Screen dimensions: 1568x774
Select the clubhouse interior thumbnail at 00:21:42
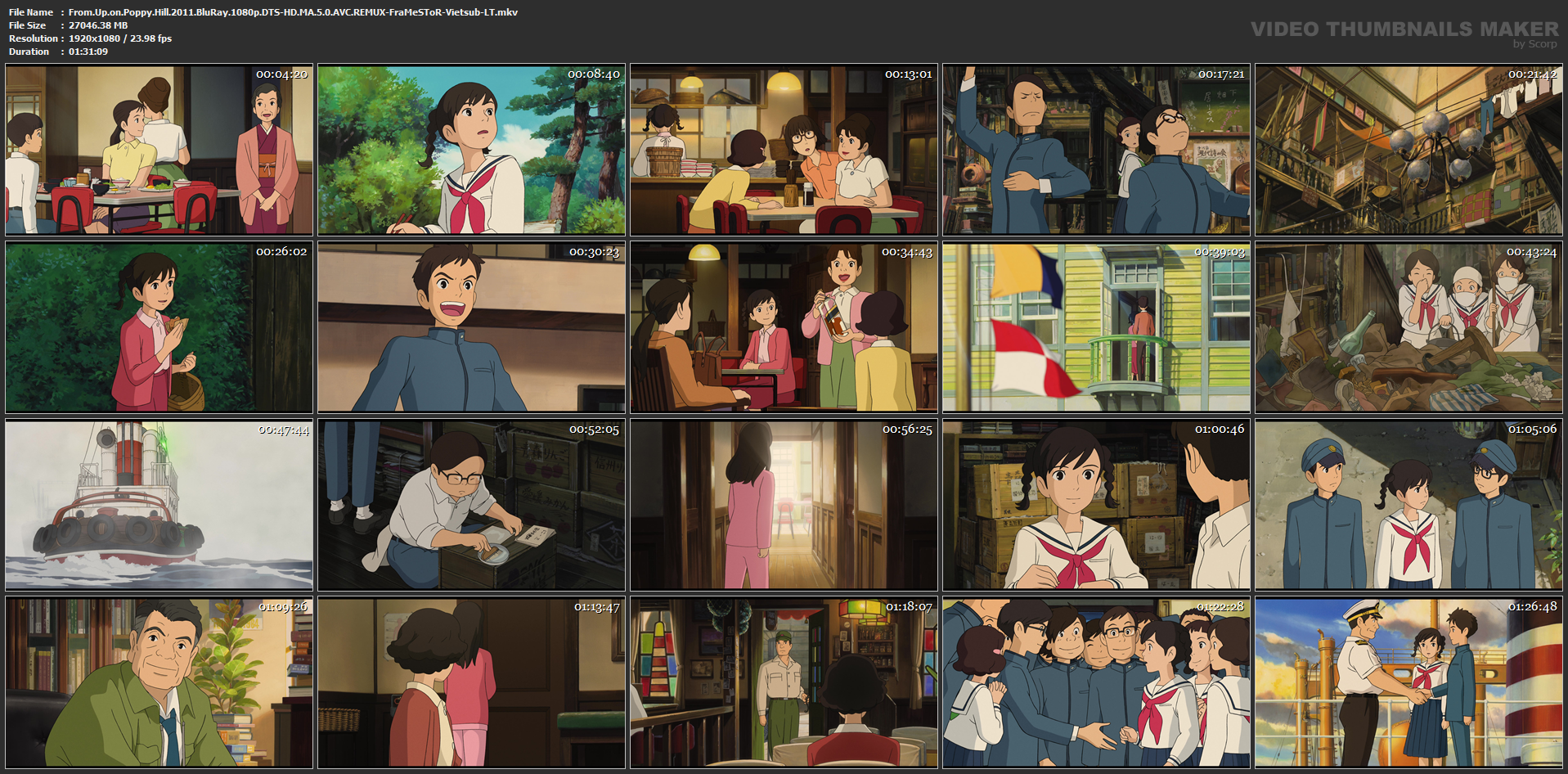tap(1409, 150)
